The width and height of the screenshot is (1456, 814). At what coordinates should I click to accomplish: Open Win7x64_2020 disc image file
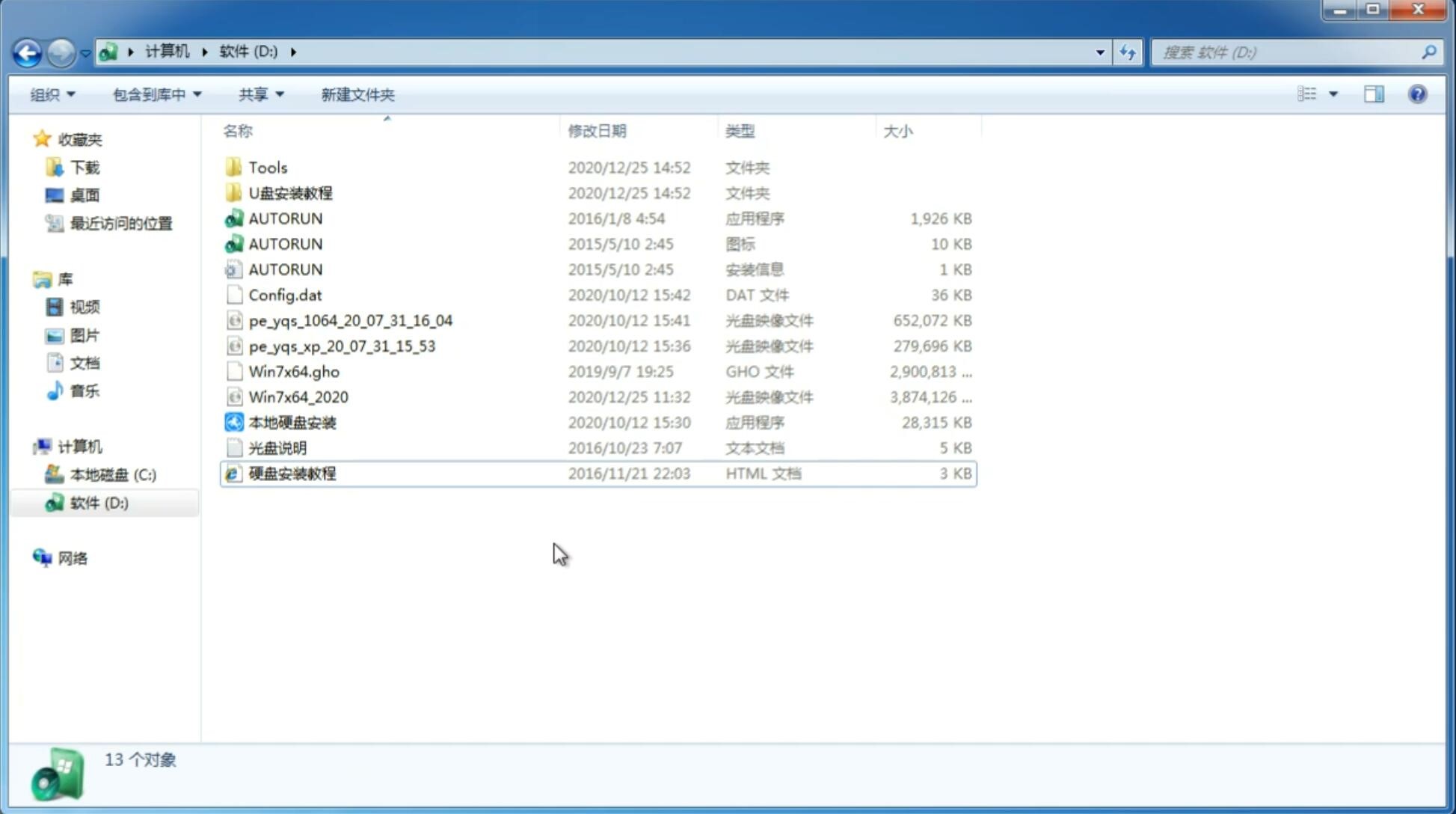pos(297,397)
